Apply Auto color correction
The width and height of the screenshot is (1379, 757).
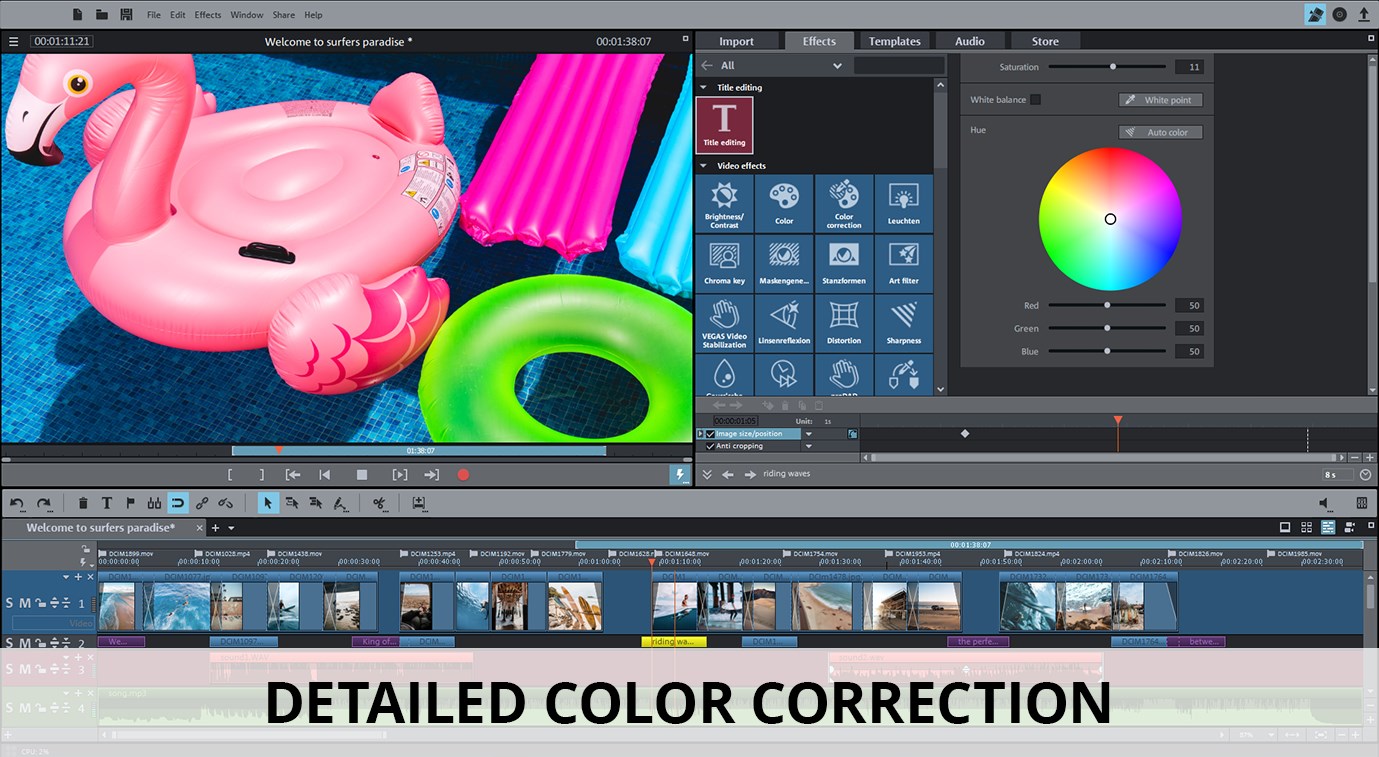pyautogui.click(x=1160, y=131)
